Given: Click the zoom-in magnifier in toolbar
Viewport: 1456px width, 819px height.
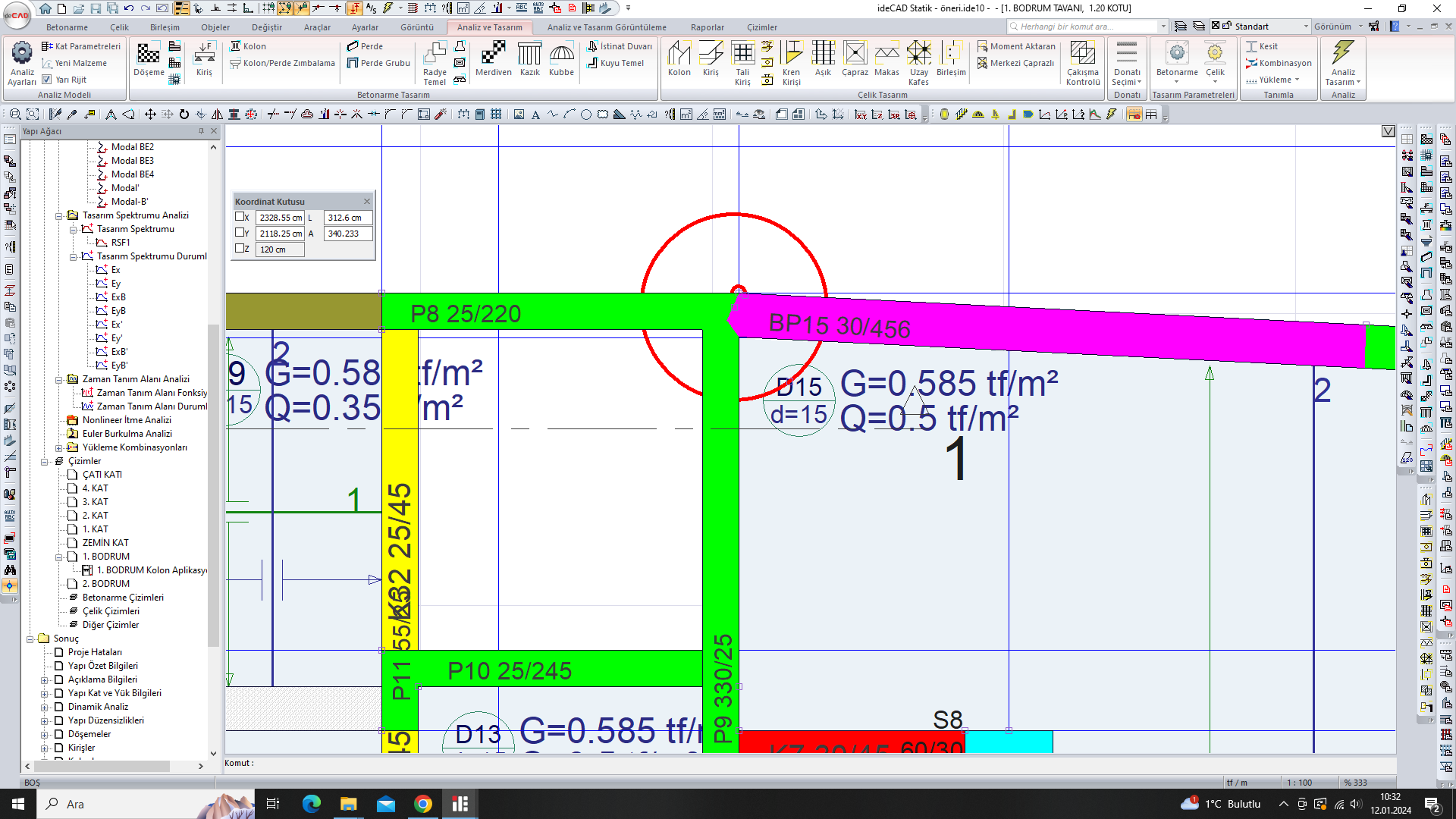Looking at the screenshot, I should tap(15, 115).
